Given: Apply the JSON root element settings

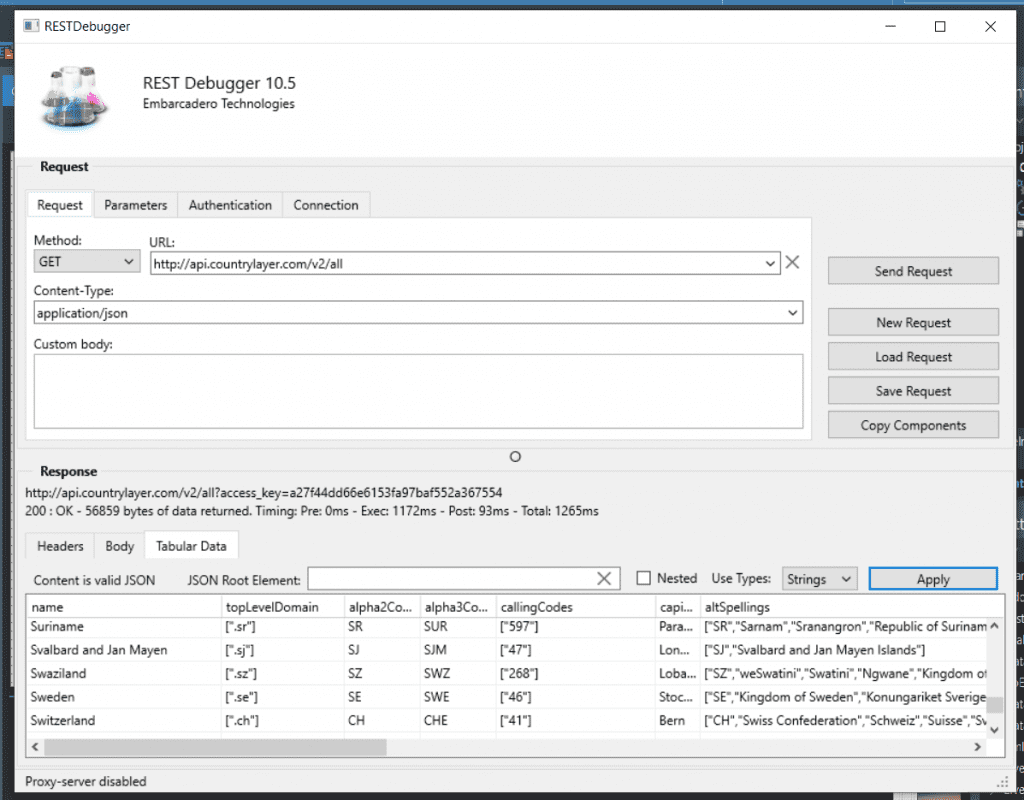Looking at the screenshot, I should pos(933,579).
